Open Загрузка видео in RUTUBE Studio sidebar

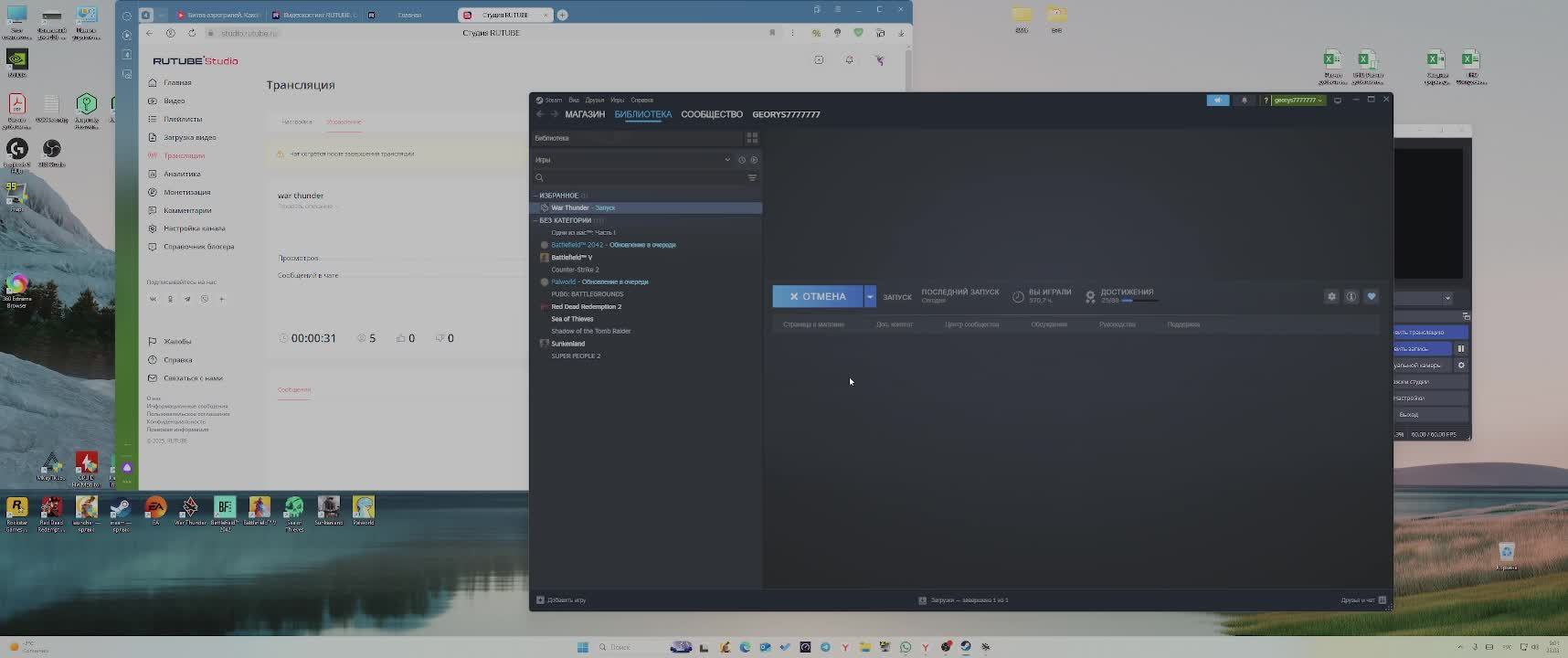pyautogui.click(x=189, y=137)
